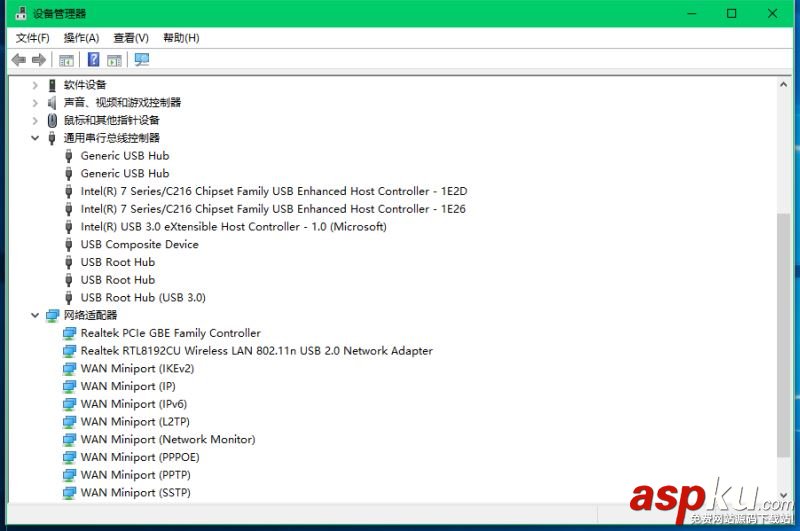Click the icon of WAN Miniport (PPTP)
This screenshot has height=531, width=800.
click(x=69, y=475)
